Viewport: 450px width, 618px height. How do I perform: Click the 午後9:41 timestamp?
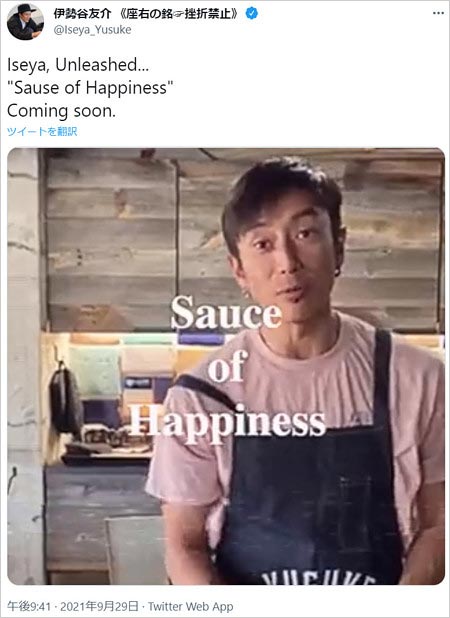(28, 606)
